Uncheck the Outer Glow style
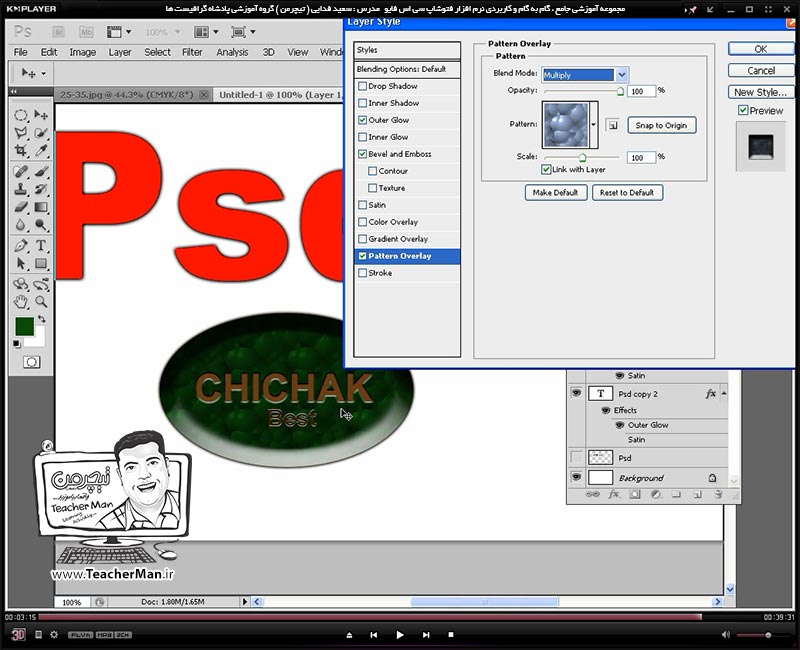The width and height of the screenshot is (800, 650). click(x=362, y=120)
